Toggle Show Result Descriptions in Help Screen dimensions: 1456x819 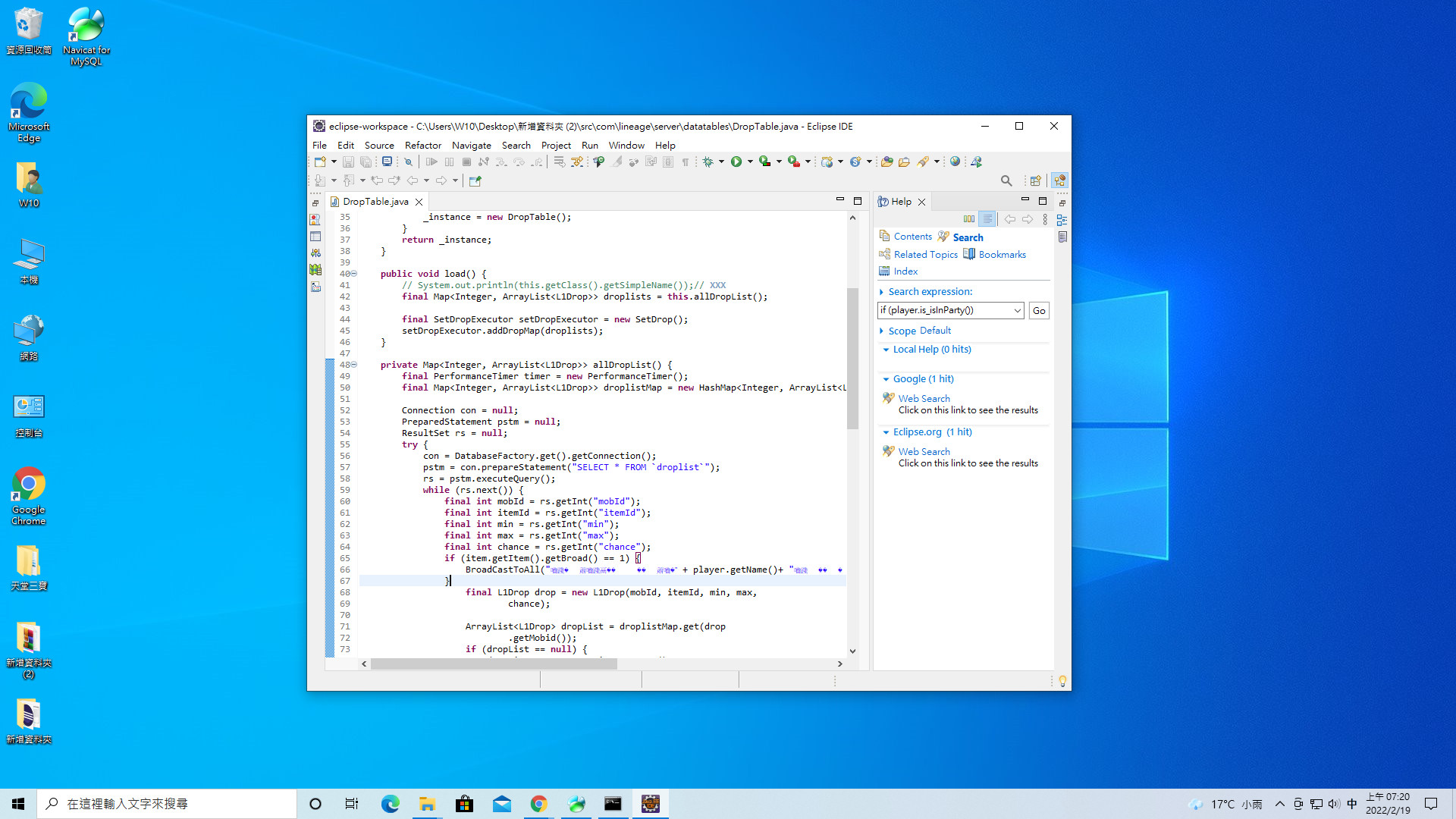[x=987, y=219]
